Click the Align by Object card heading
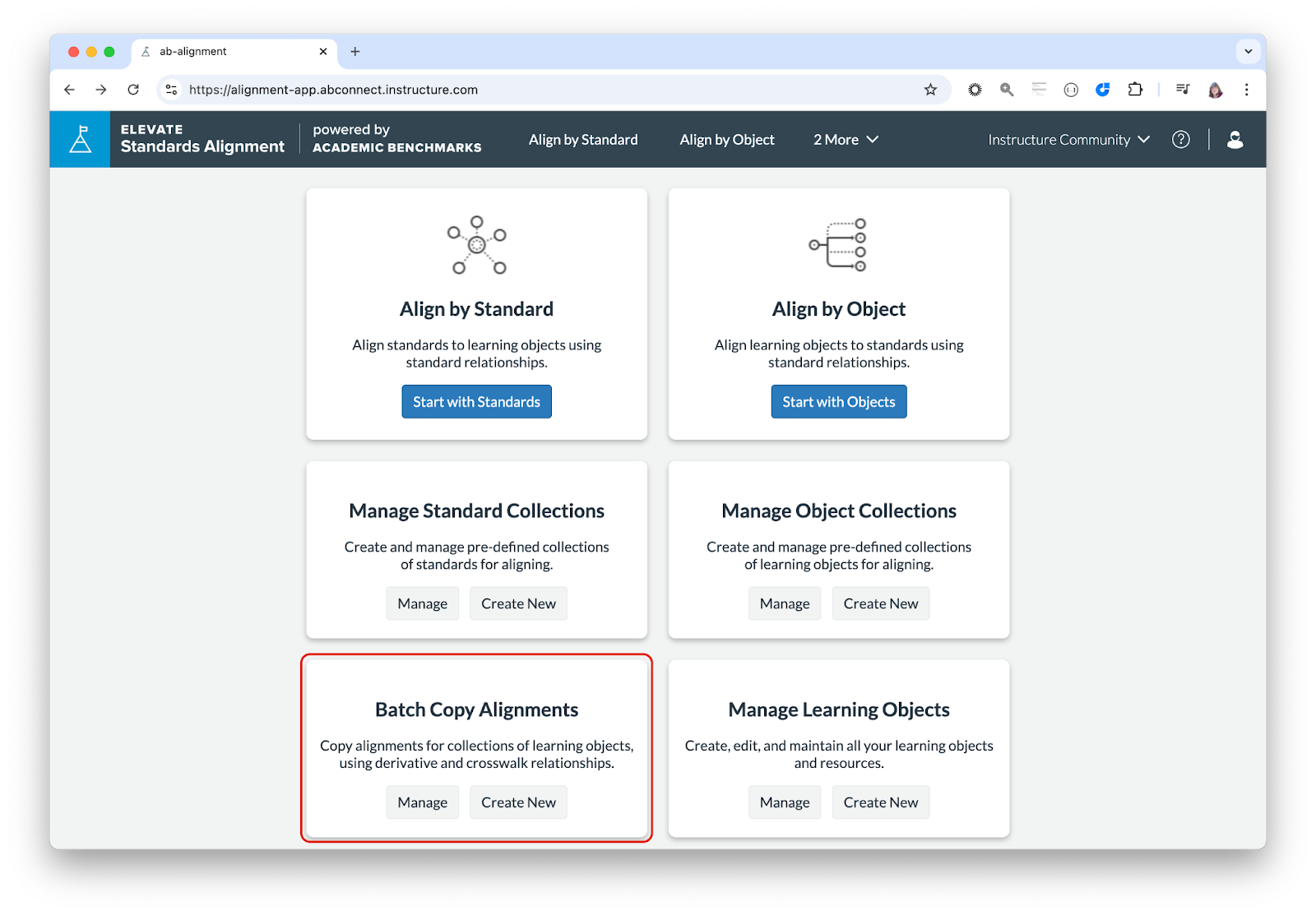Viewport: 1316px width, 915px height. coord(839,309)
